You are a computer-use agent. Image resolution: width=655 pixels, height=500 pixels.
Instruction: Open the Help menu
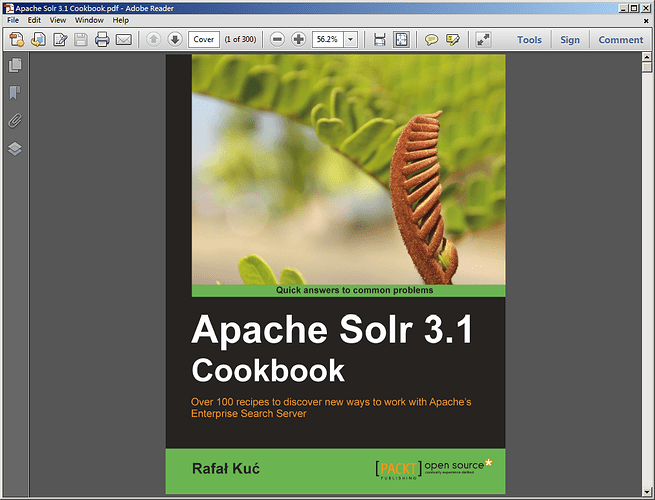121,20
